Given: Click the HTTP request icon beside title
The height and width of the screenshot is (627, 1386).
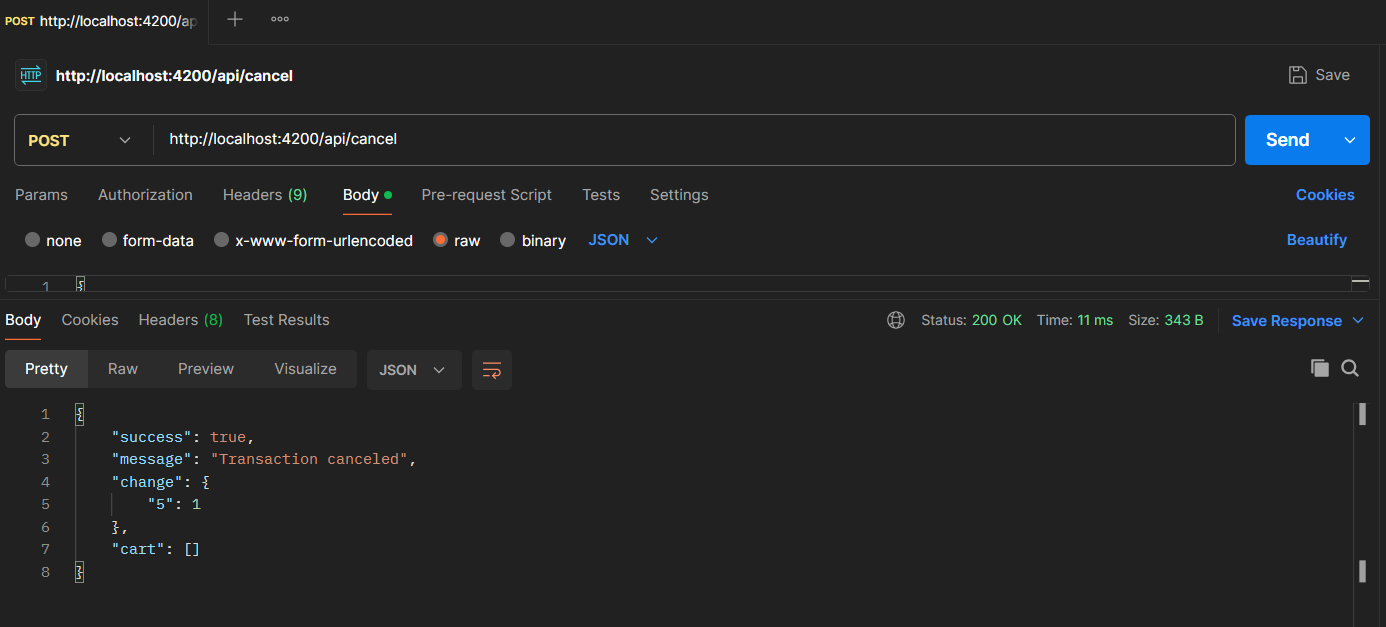Looking at the screenshot, I should (x=31, y=75).
